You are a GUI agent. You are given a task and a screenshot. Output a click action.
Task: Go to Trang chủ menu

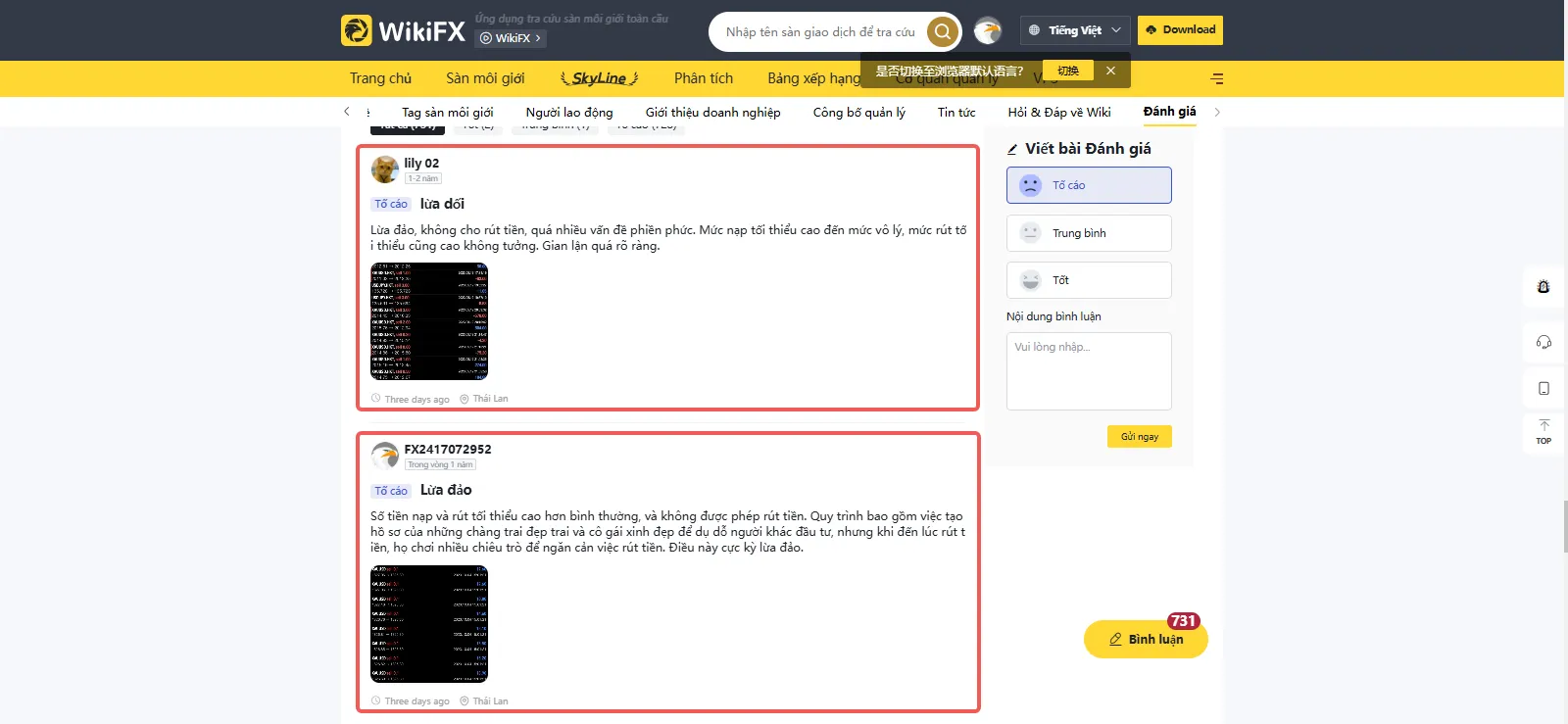click(x=380, y=78)
